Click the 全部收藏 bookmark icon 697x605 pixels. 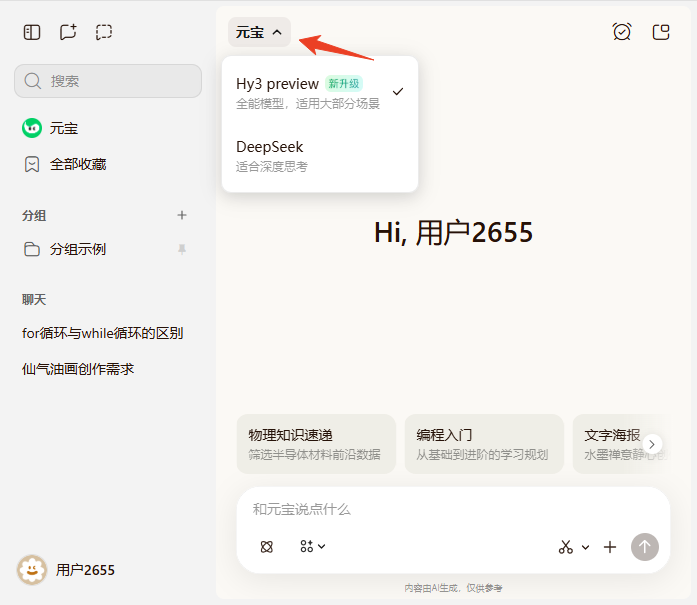tap(32, 164)
